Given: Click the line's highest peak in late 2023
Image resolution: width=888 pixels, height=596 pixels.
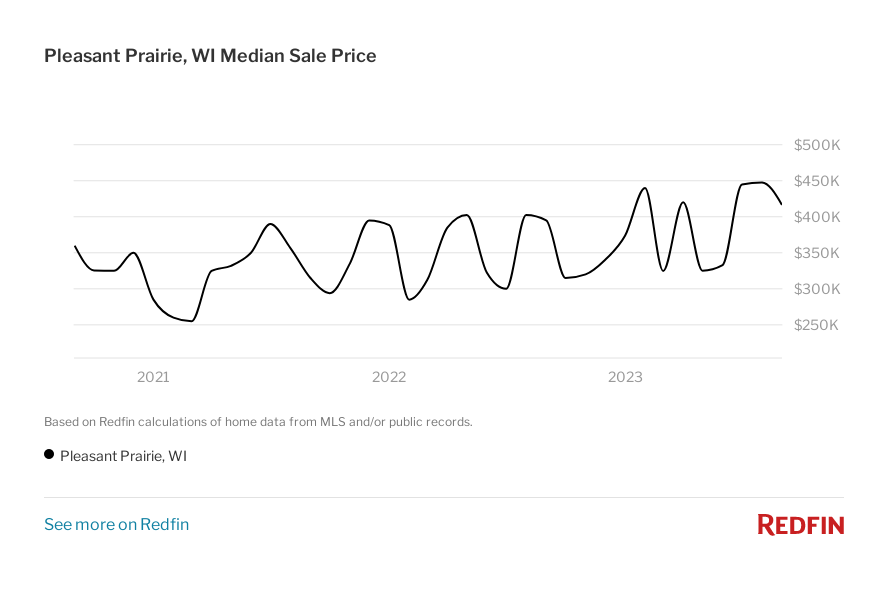Looking at the screenshot, I should [x=761, y=182].
